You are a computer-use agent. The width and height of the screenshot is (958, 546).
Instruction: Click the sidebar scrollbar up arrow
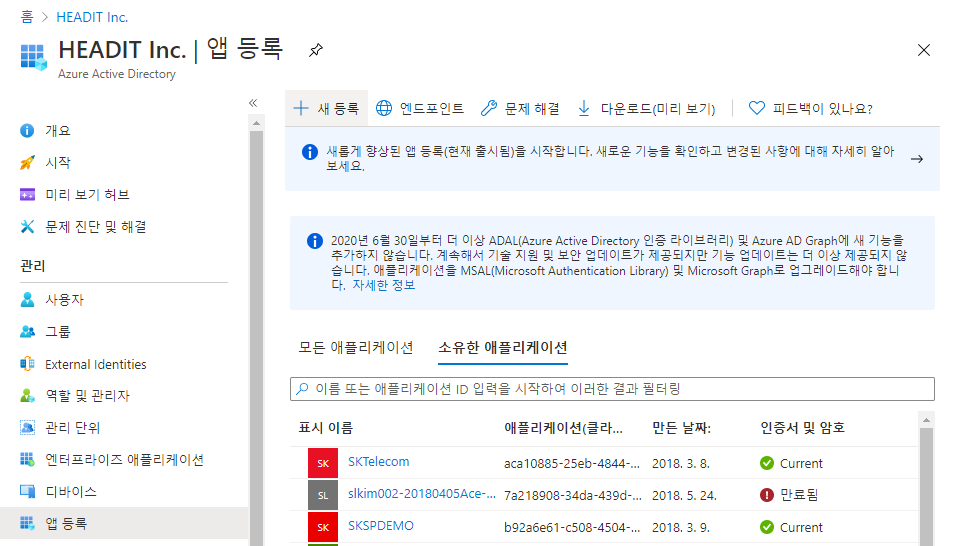[256, 123]
